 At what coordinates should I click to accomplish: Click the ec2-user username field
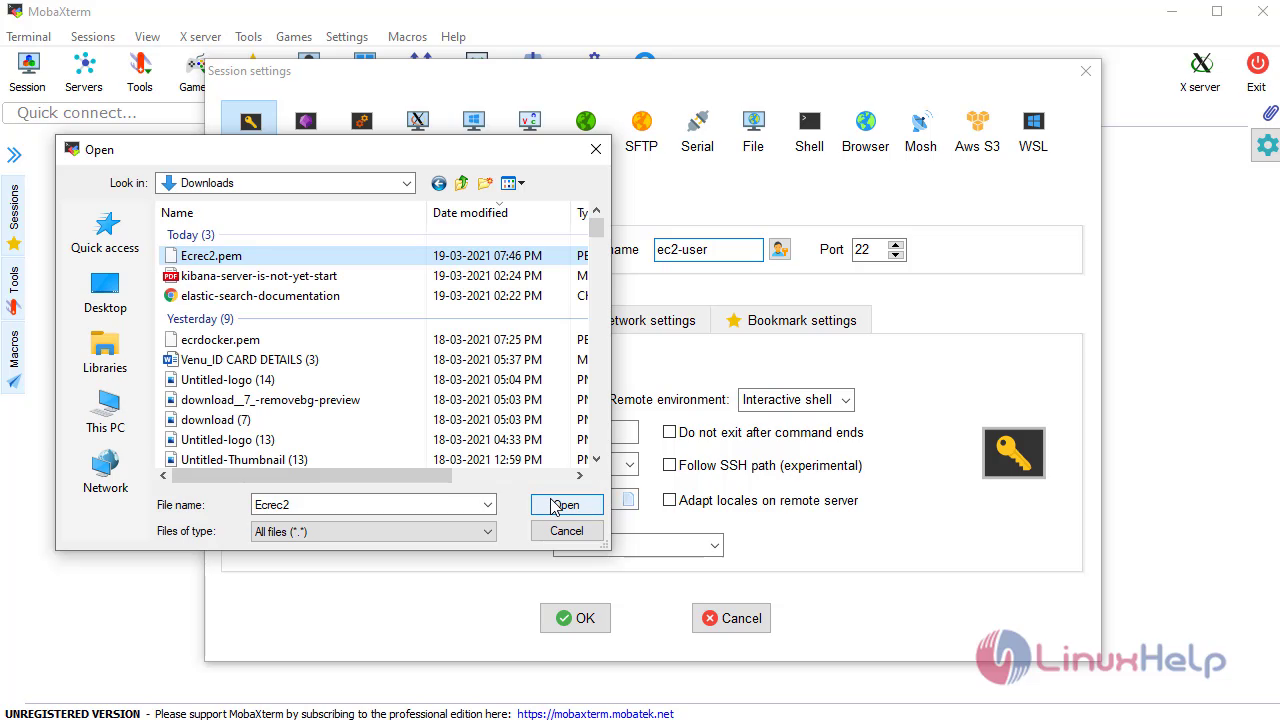[708, 249]
